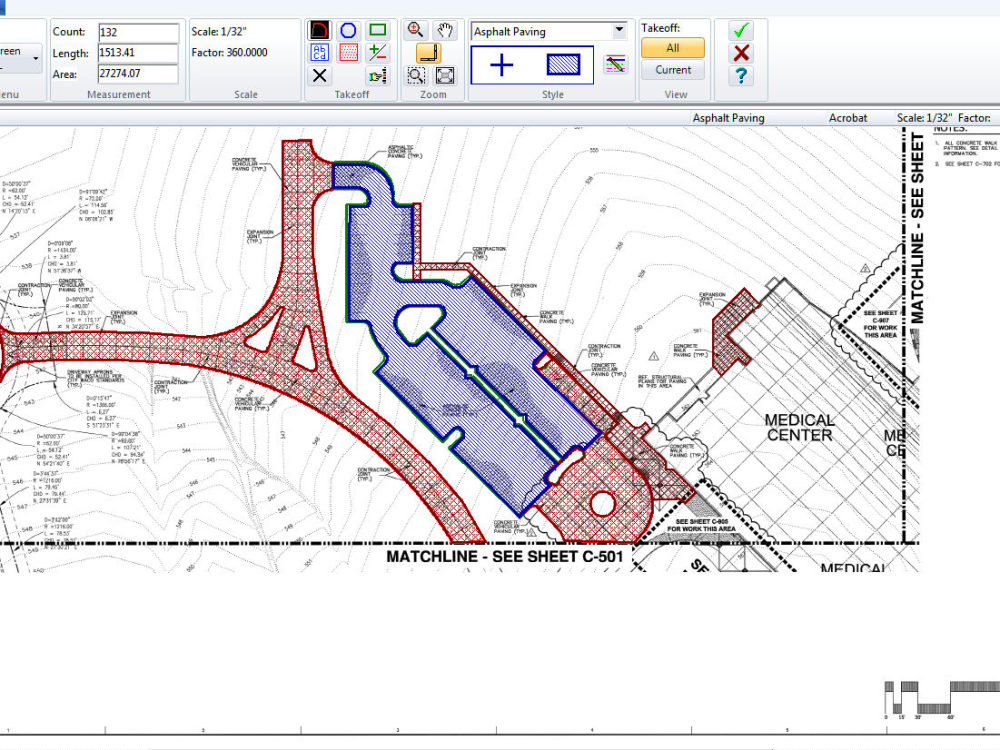Image resolution: width=1000 pixels, height=750 pixels.
Task: Open help with the question mark
Action: tap(741, 76)
